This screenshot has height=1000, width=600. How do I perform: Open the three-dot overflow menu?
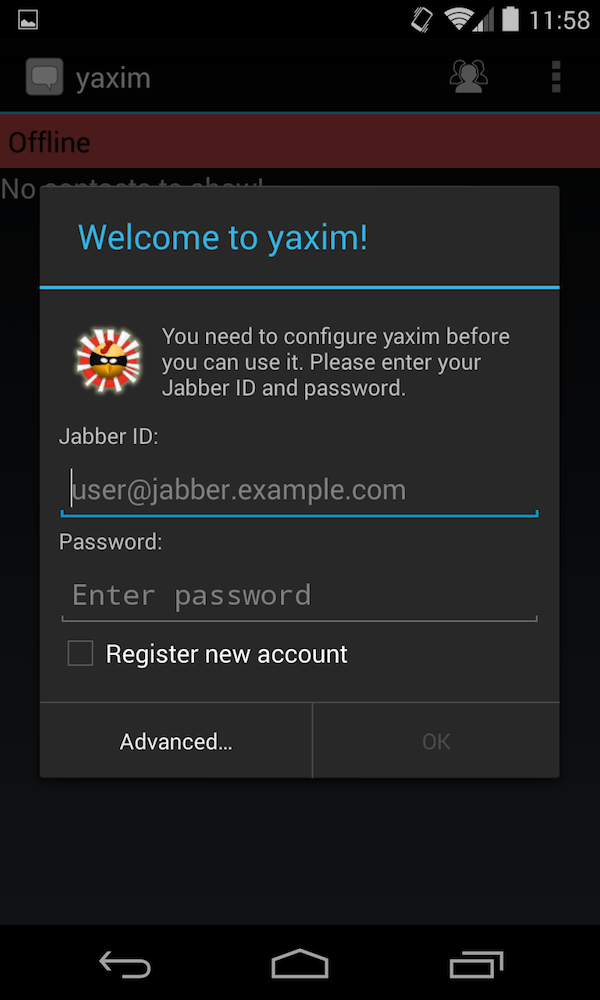click(556, 77)
